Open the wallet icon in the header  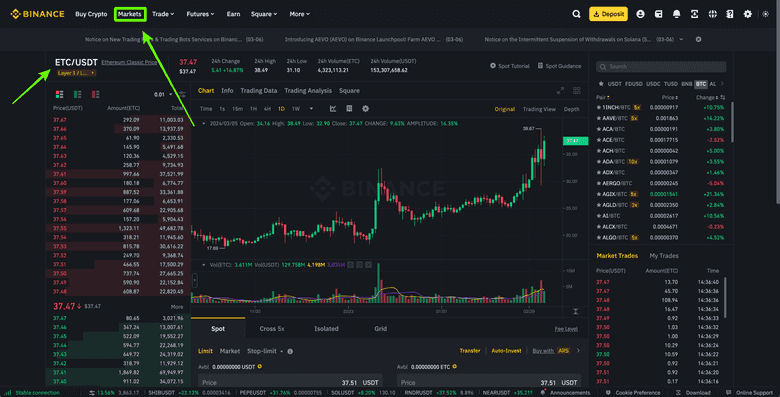pyautogui.click(x=658, y=14)
